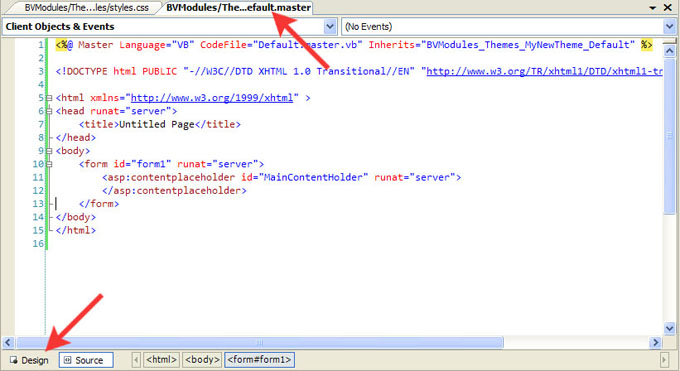This screenshot has width=680, height=371.
Task: Click the horizontal scrollbar thumb
Action: coord(259,342)
